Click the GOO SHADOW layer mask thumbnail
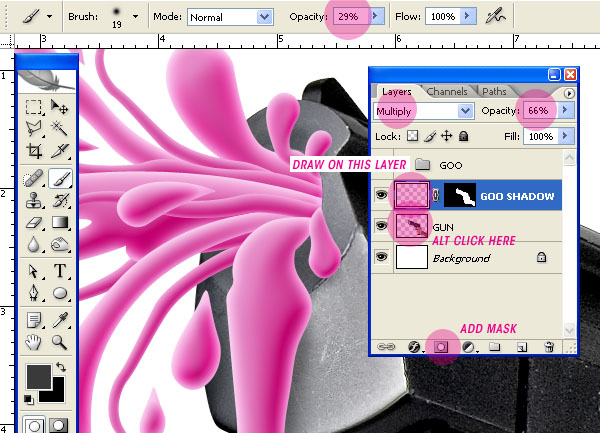This screenshot has width=600, height=433. pos(460,195)
